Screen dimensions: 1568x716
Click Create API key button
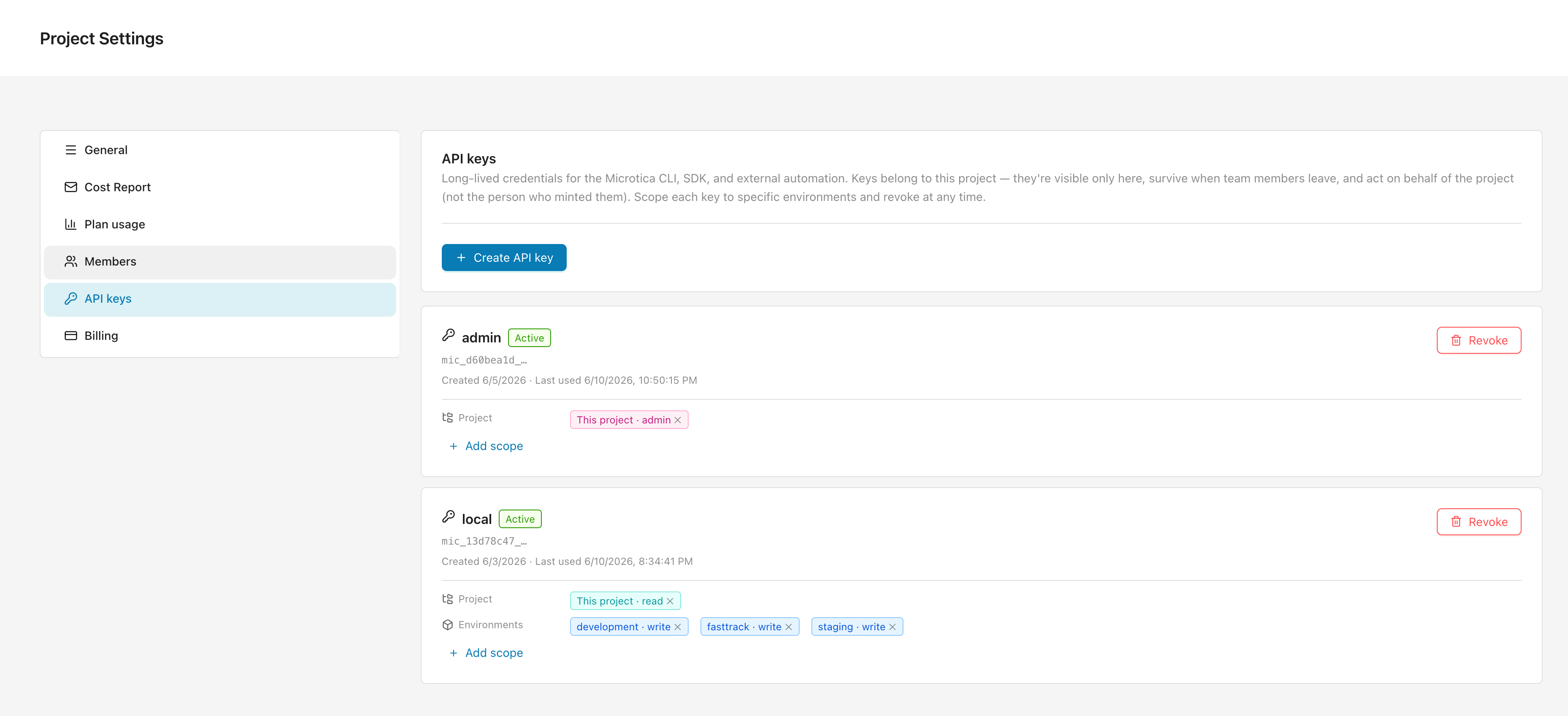(504, 258)
